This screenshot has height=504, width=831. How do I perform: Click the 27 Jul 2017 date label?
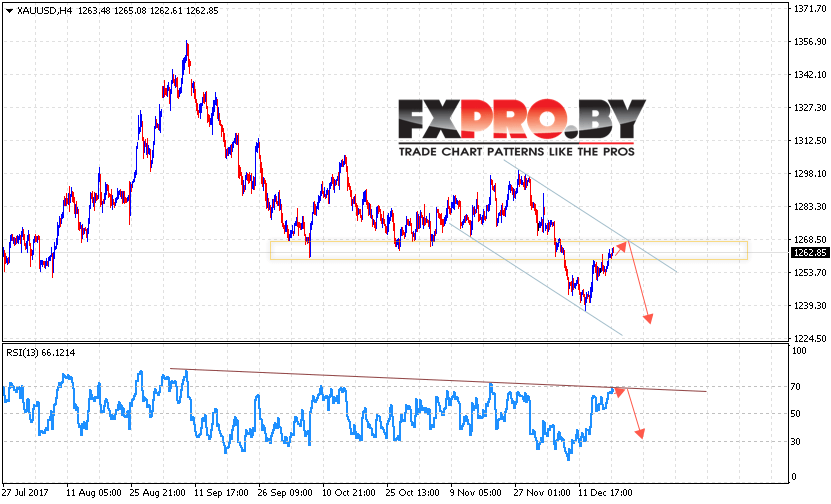25,492
